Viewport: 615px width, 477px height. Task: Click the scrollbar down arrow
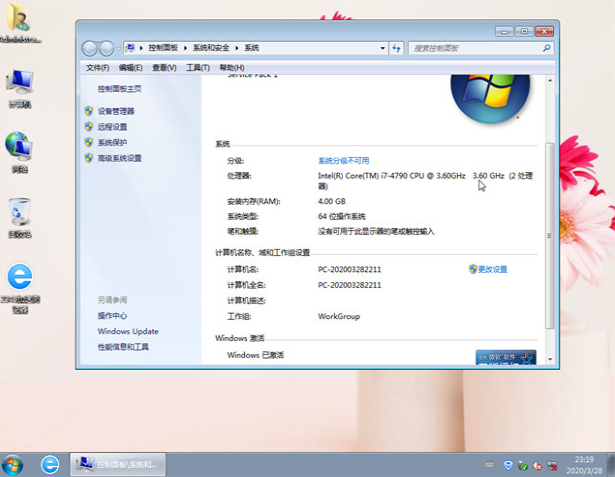click(x=550, y=359)
